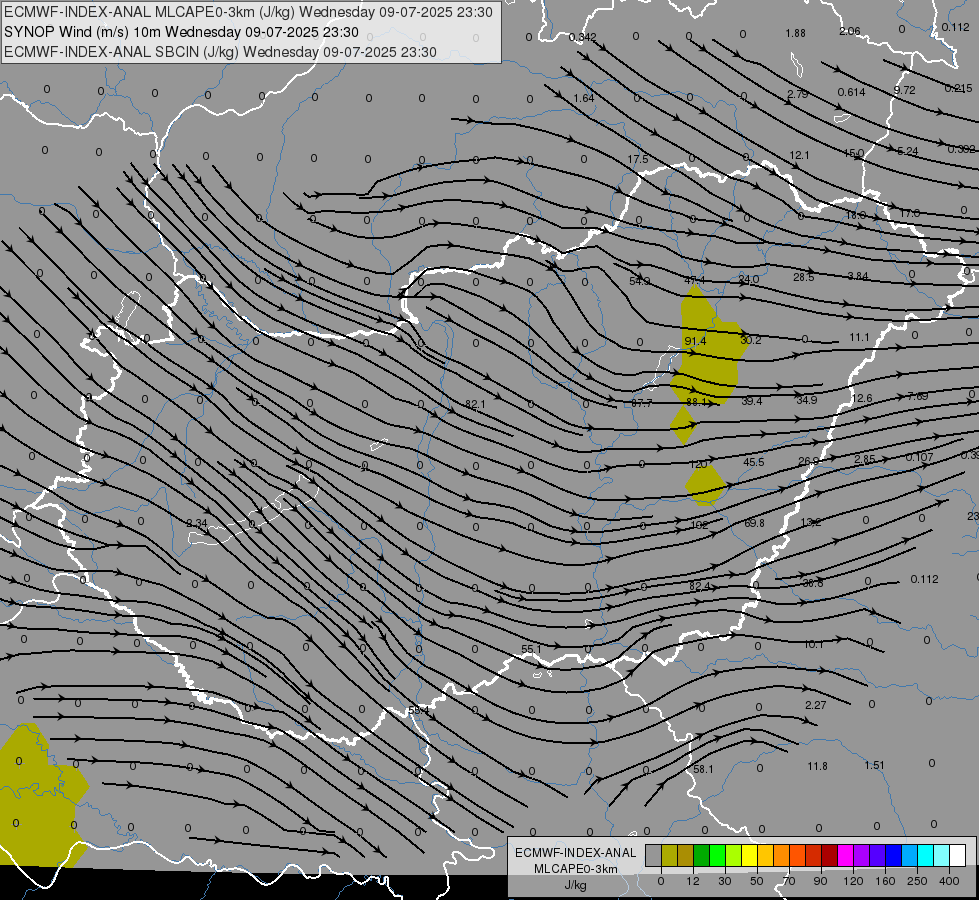Screen dimensions: 979x900
Task: Click the legend scale label 90
Action: tap(820, 881)
